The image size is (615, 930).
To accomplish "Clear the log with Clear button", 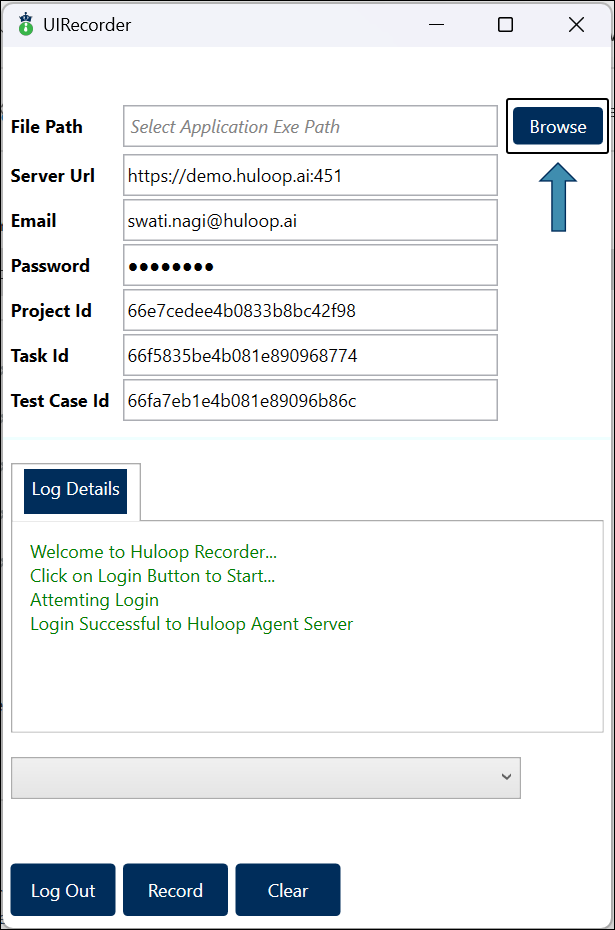I will coord(288,890).
